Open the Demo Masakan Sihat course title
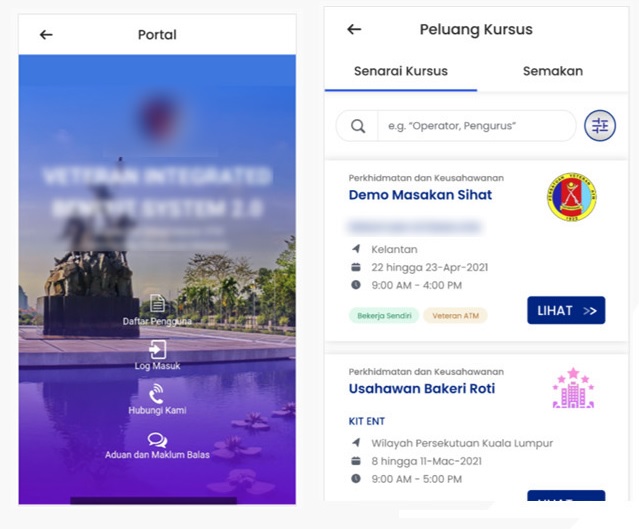This screenshot has height=529, width=639. pyautogui.click(x=420, y=195)
